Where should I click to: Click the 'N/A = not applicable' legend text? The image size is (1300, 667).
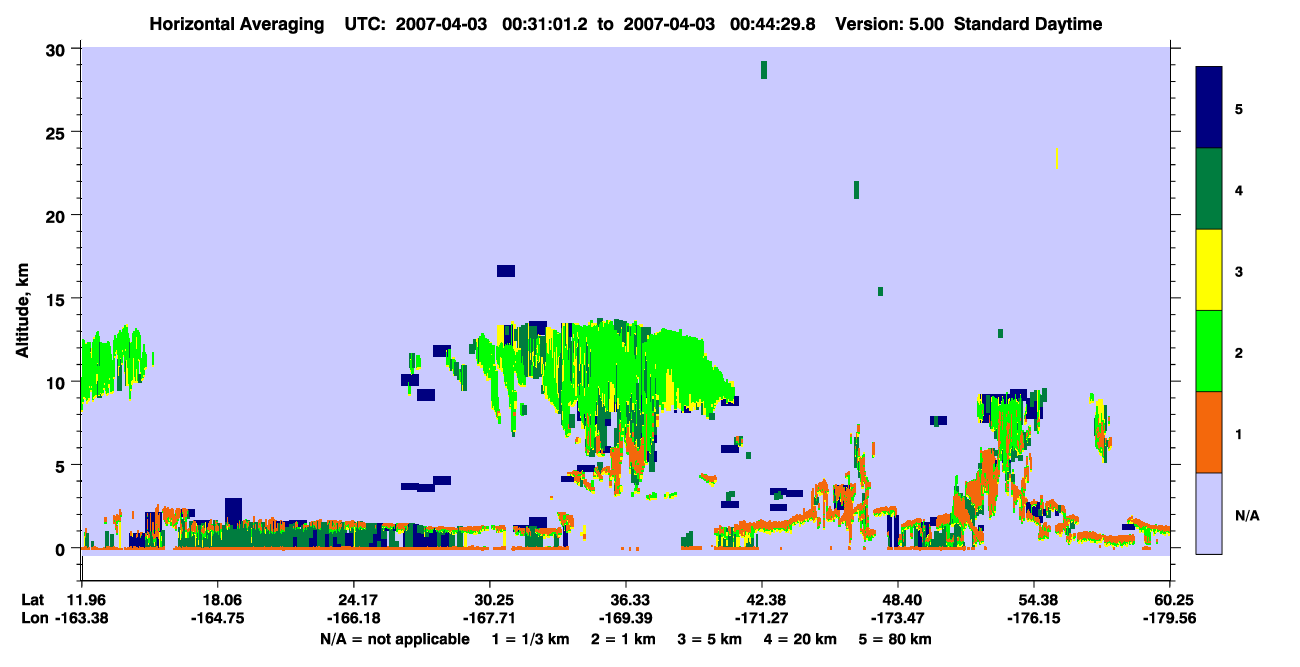[x=395, y=639]
